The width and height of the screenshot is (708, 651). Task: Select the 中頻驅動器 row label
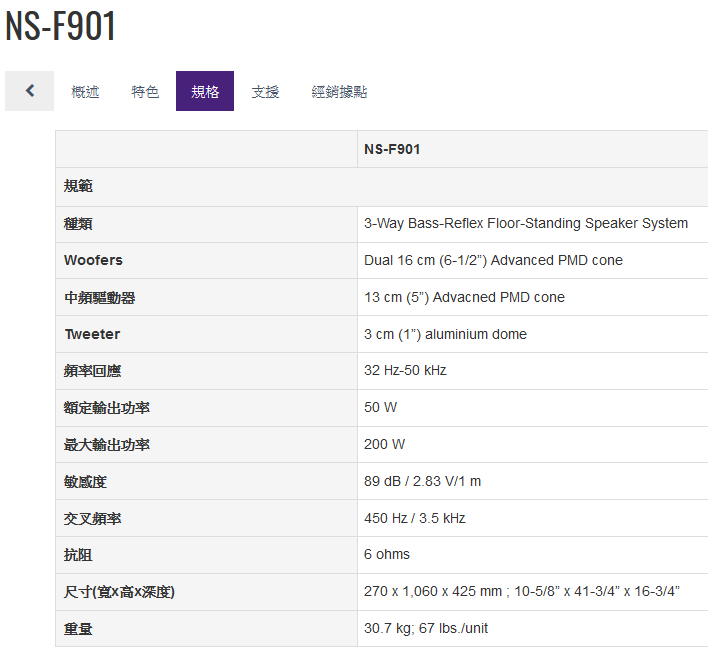[x=99, y=298]
